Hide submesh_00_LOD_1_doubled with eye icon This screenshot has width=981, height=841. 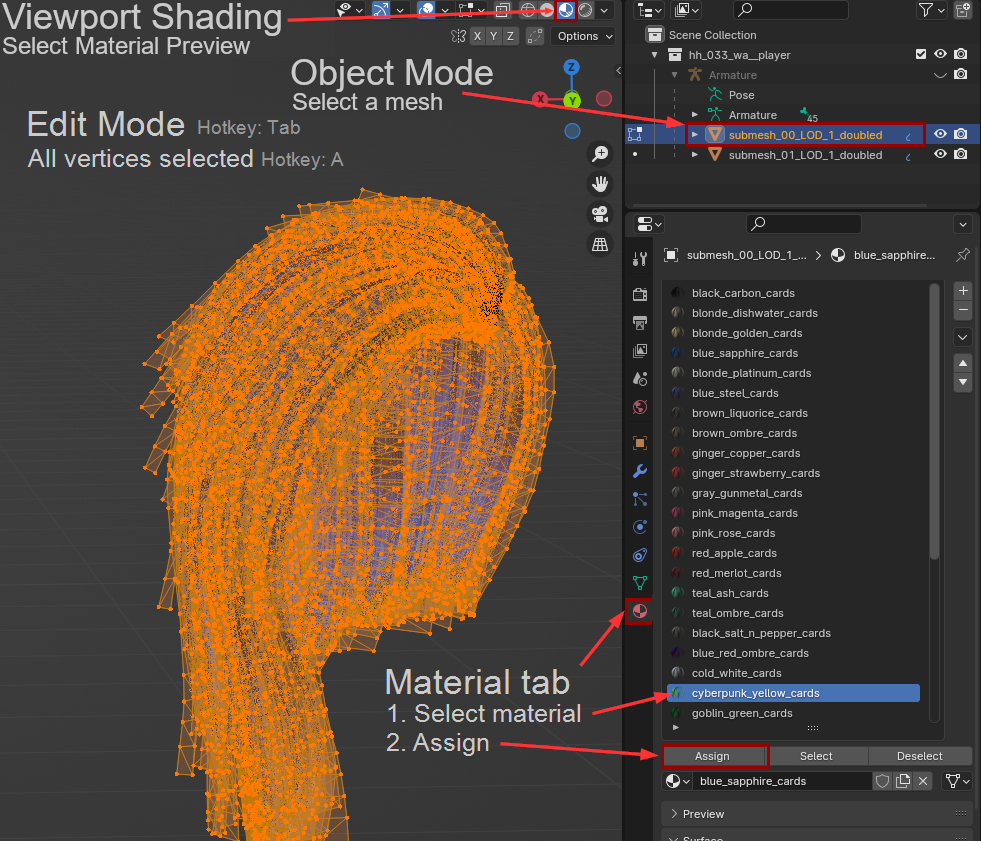[x=940, y=134]
